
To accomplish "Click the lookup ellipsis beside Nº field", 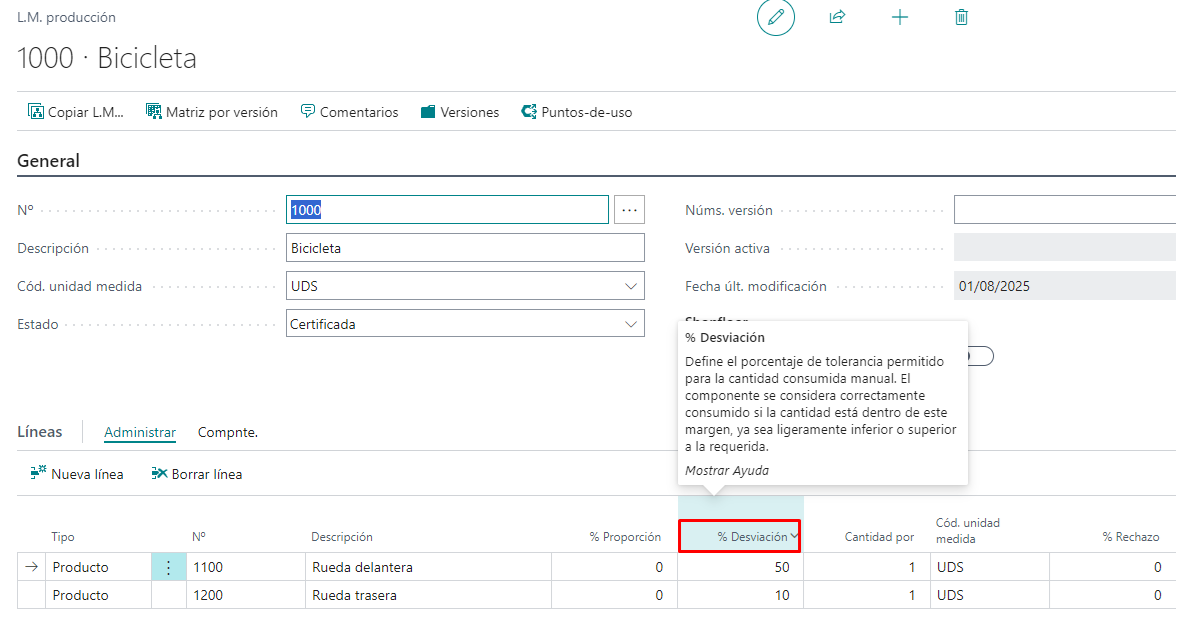I will pos(629,210).
